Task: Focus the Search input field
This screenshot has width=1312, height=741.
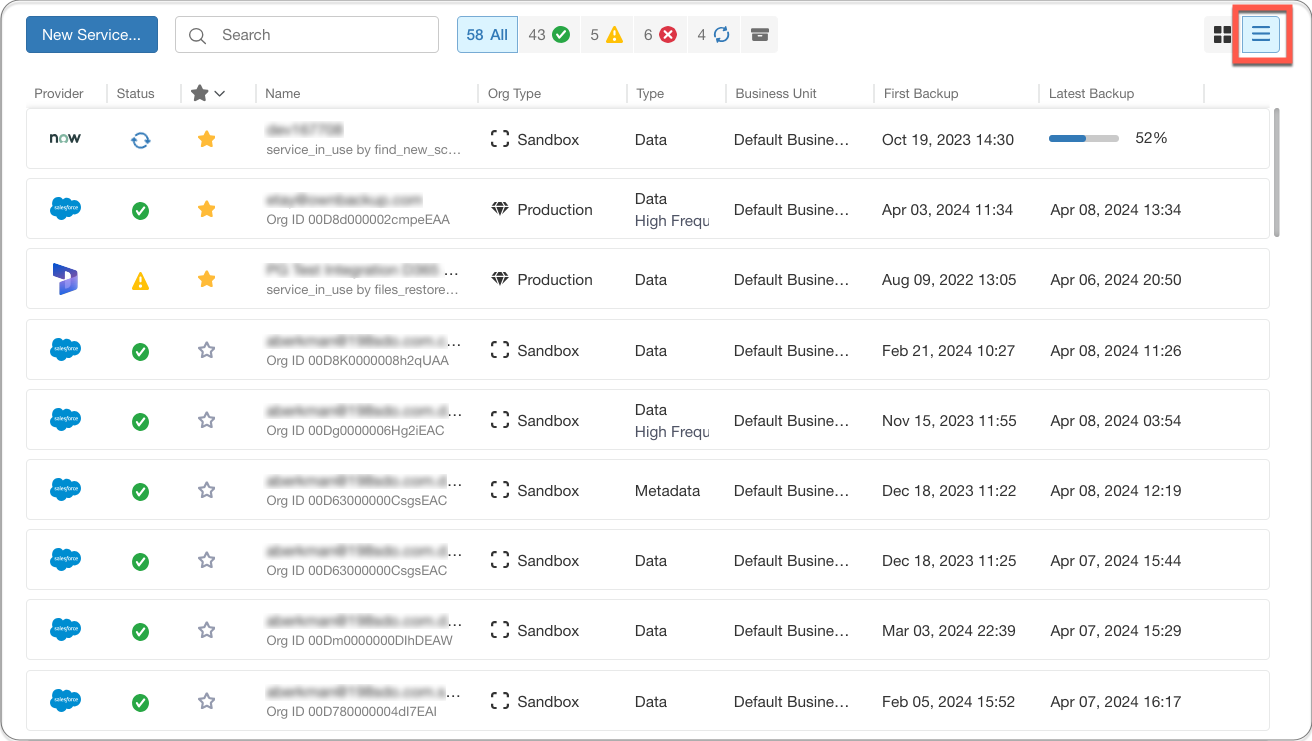Action: 307,35
